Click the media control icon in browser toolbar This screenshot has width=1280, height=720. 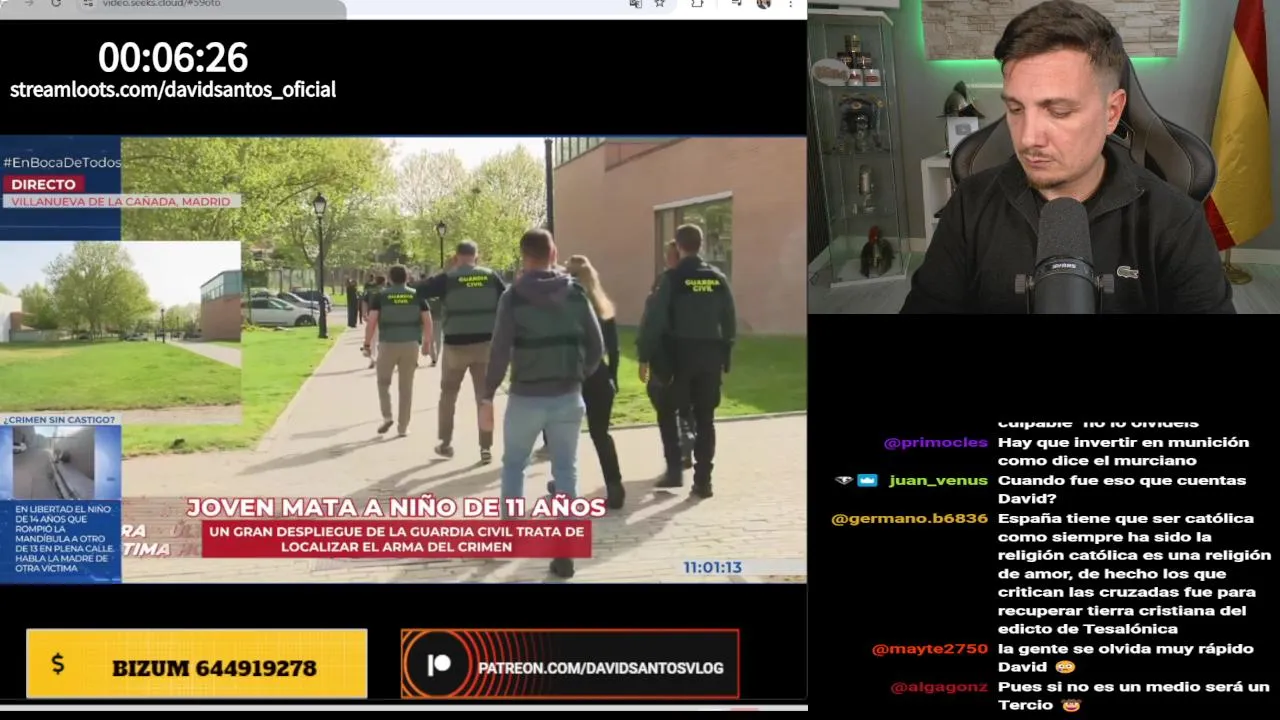pyautogui.click(x=736, y=4)
